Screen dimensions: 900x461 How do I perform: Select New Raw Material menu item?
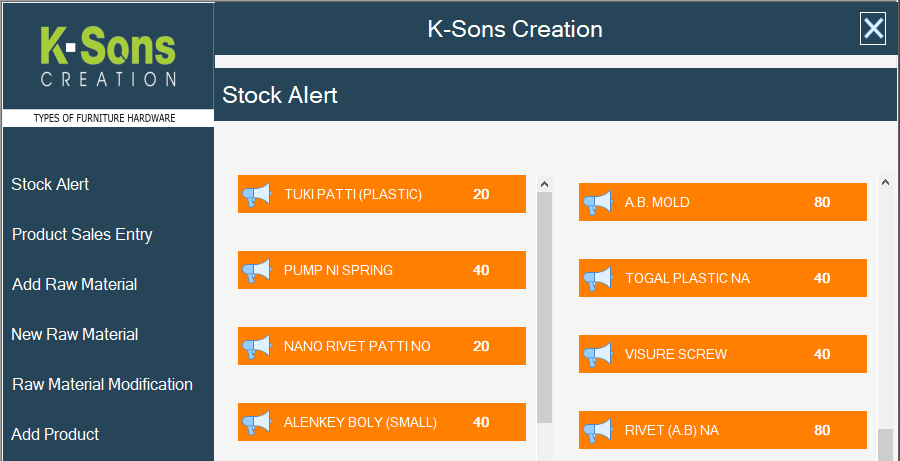click(x=75, y=335)
